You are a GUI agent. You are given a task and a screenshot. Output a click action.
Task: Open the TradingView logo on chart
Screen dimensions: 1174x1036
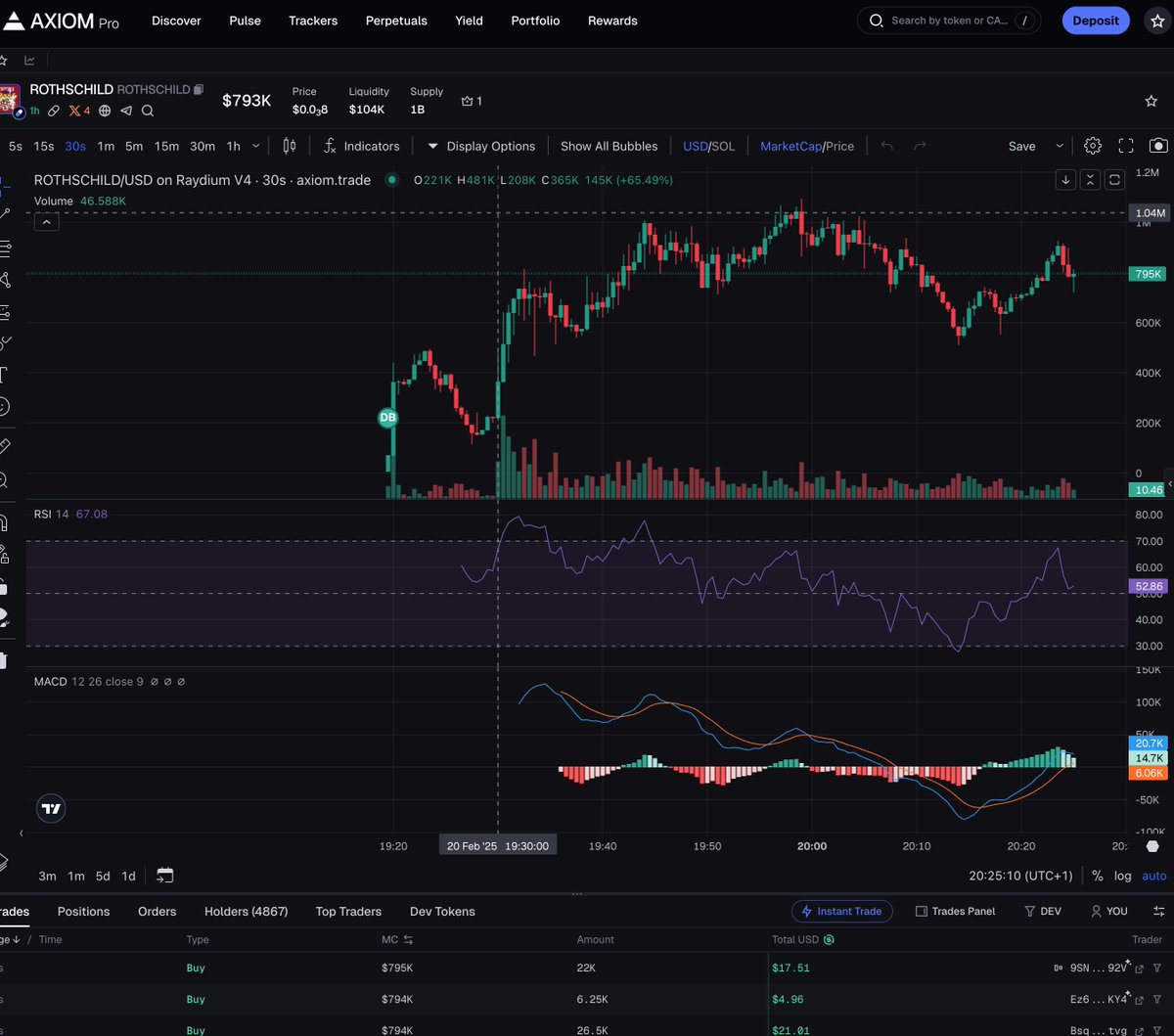51,808
